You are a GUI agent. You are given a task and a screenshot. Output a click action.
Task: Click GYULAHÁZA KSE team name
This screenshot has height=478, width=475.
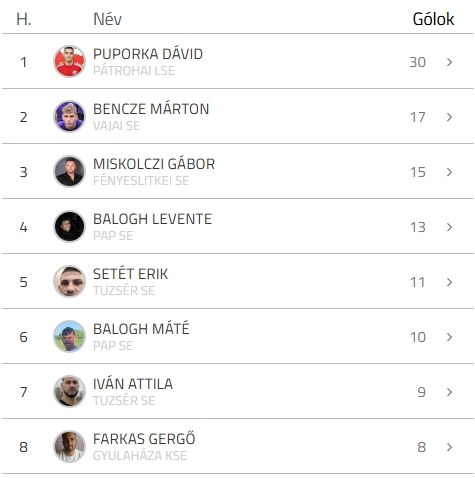[140, 456]
